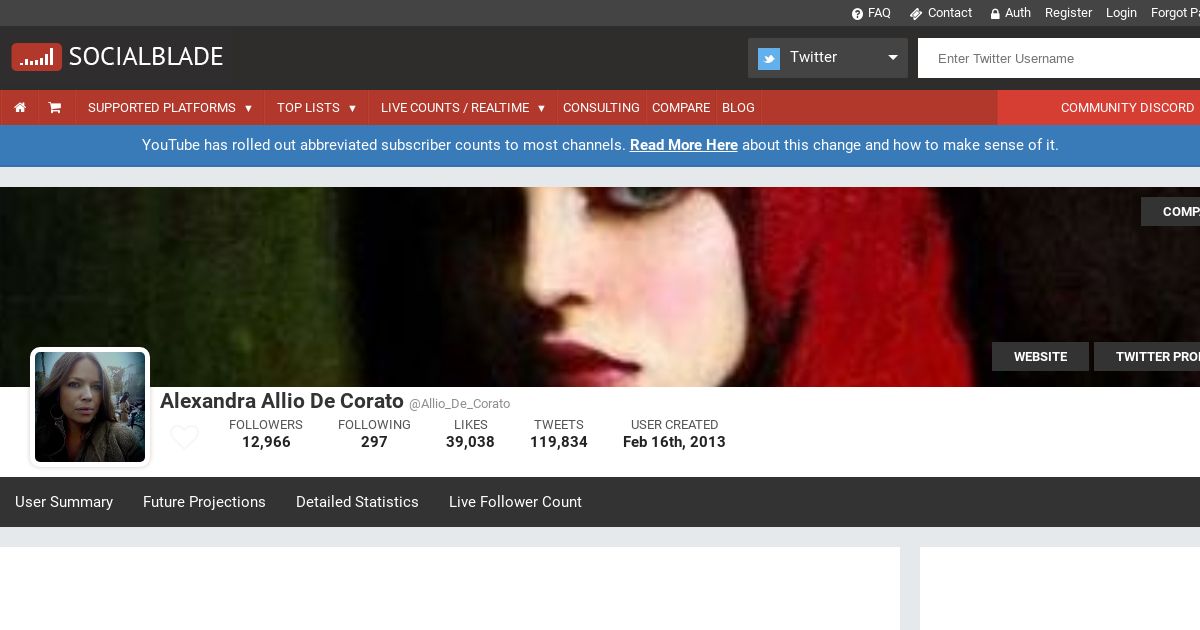The height and width of the screenshot is (630, 1200).
Task: Follow the Read More Here link
Action: (684, 145)
